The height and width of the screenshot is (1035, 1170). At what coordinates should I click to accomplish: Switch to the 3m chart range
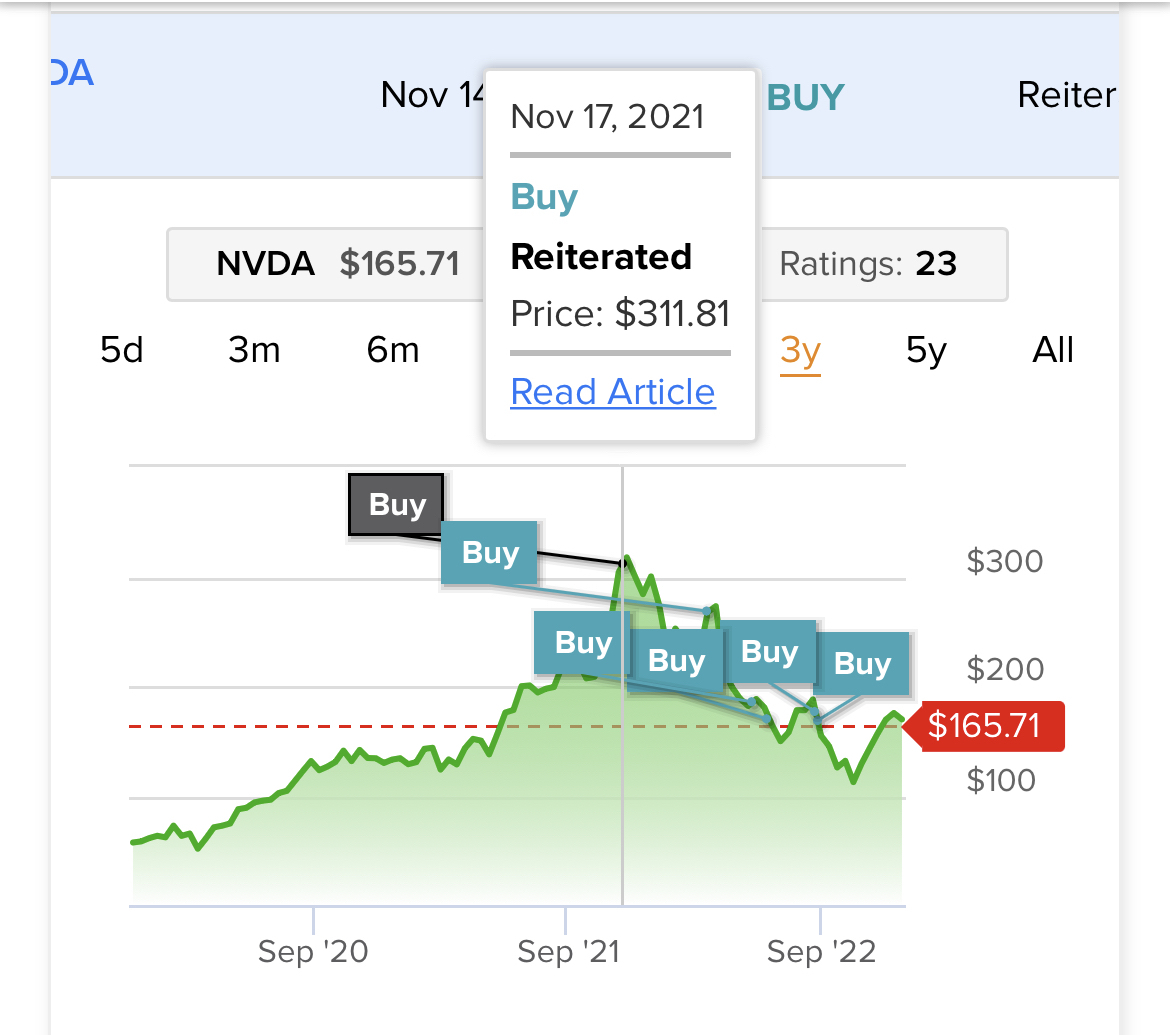pyautogui.click(x=253, y=350)
